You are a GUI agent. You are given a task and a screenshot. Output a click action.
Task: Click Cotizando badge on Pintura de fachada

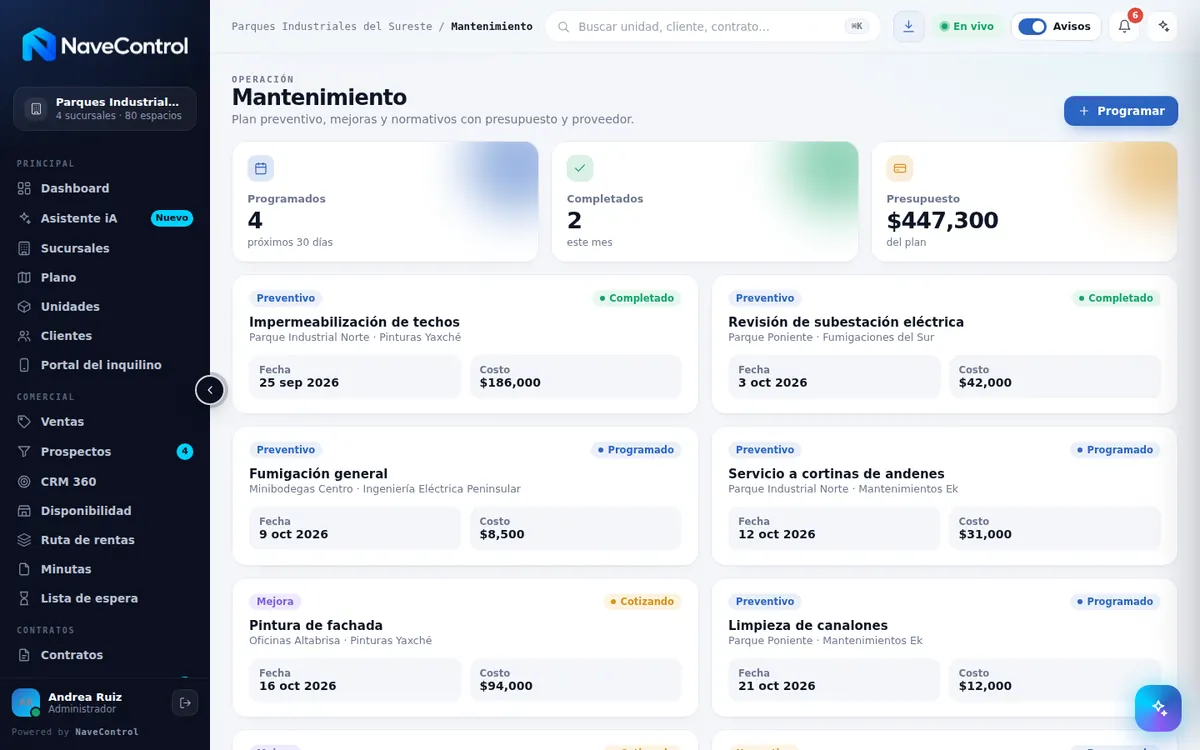tap(643, 602)
